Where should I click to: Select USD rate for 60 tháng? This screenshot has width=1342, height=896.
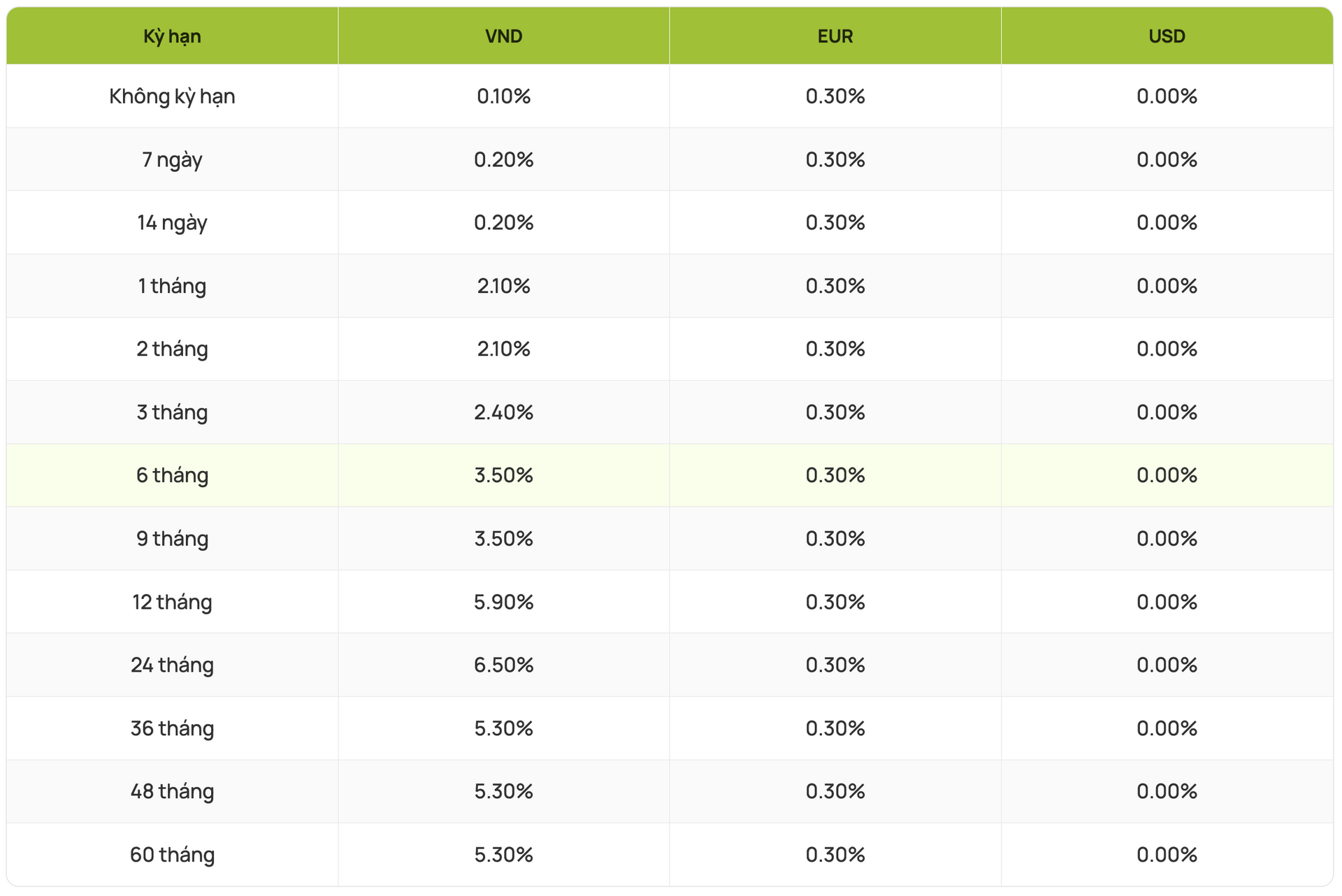[1167, 855]
